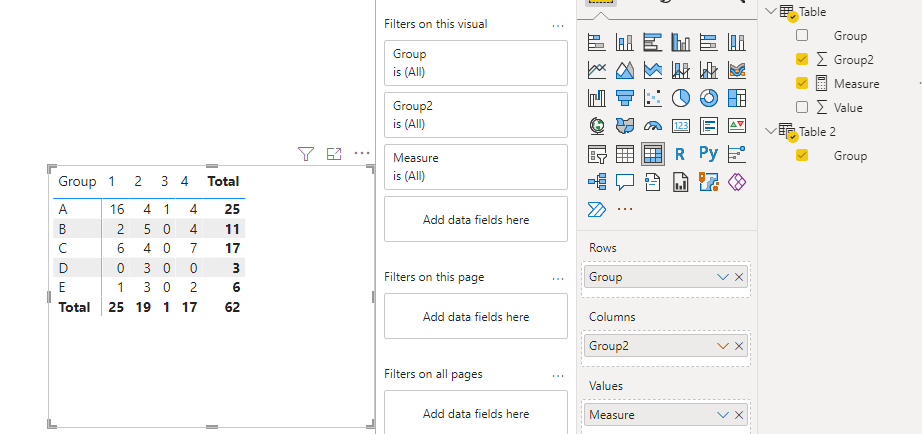Select the Smart narrative visual
This screenshot has height=434, width=922.
[653, 182]
